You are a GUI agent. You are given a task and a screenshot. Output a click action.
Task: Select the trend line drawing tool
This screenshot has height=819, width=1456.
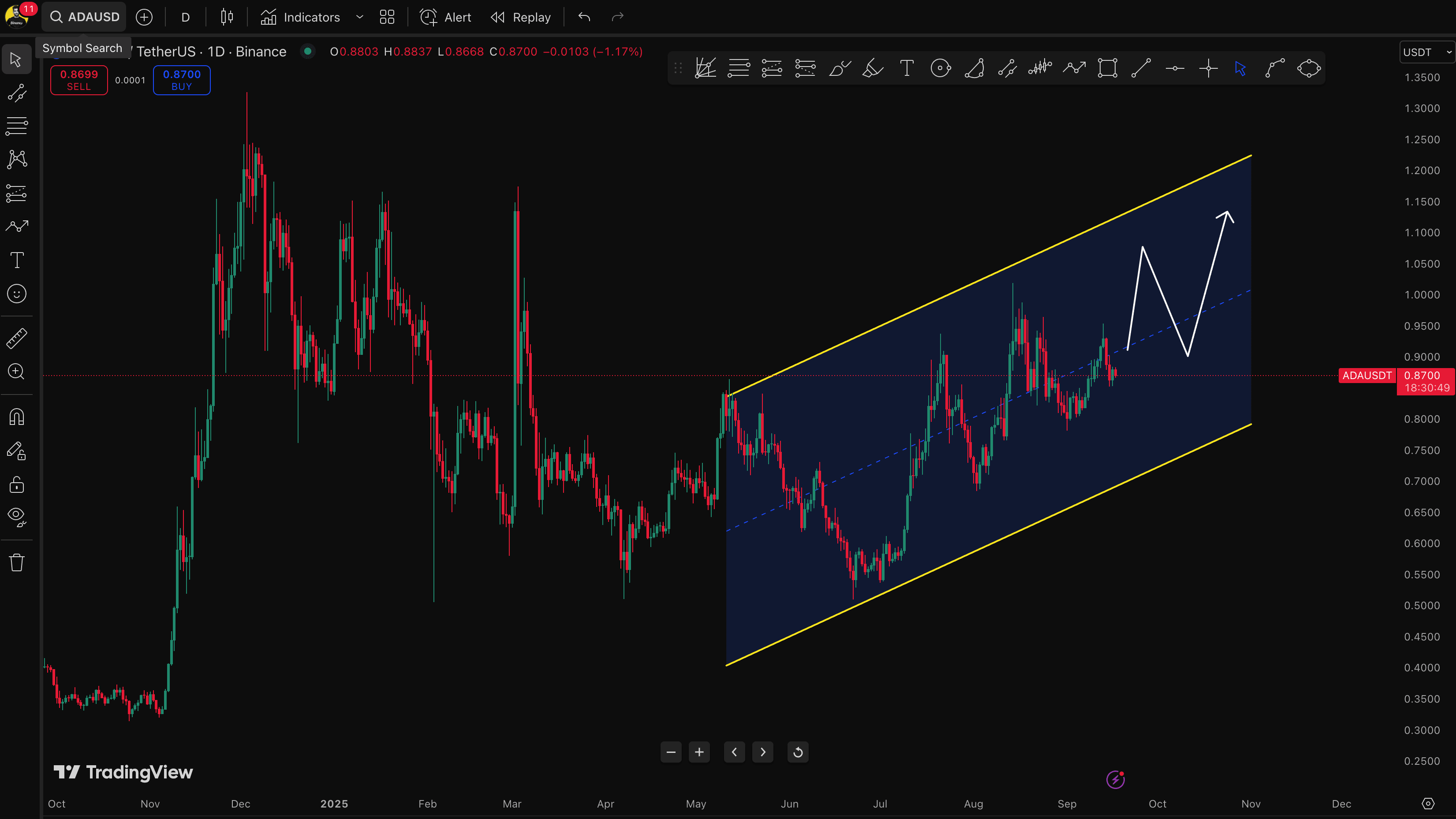(x=16, y=93)
